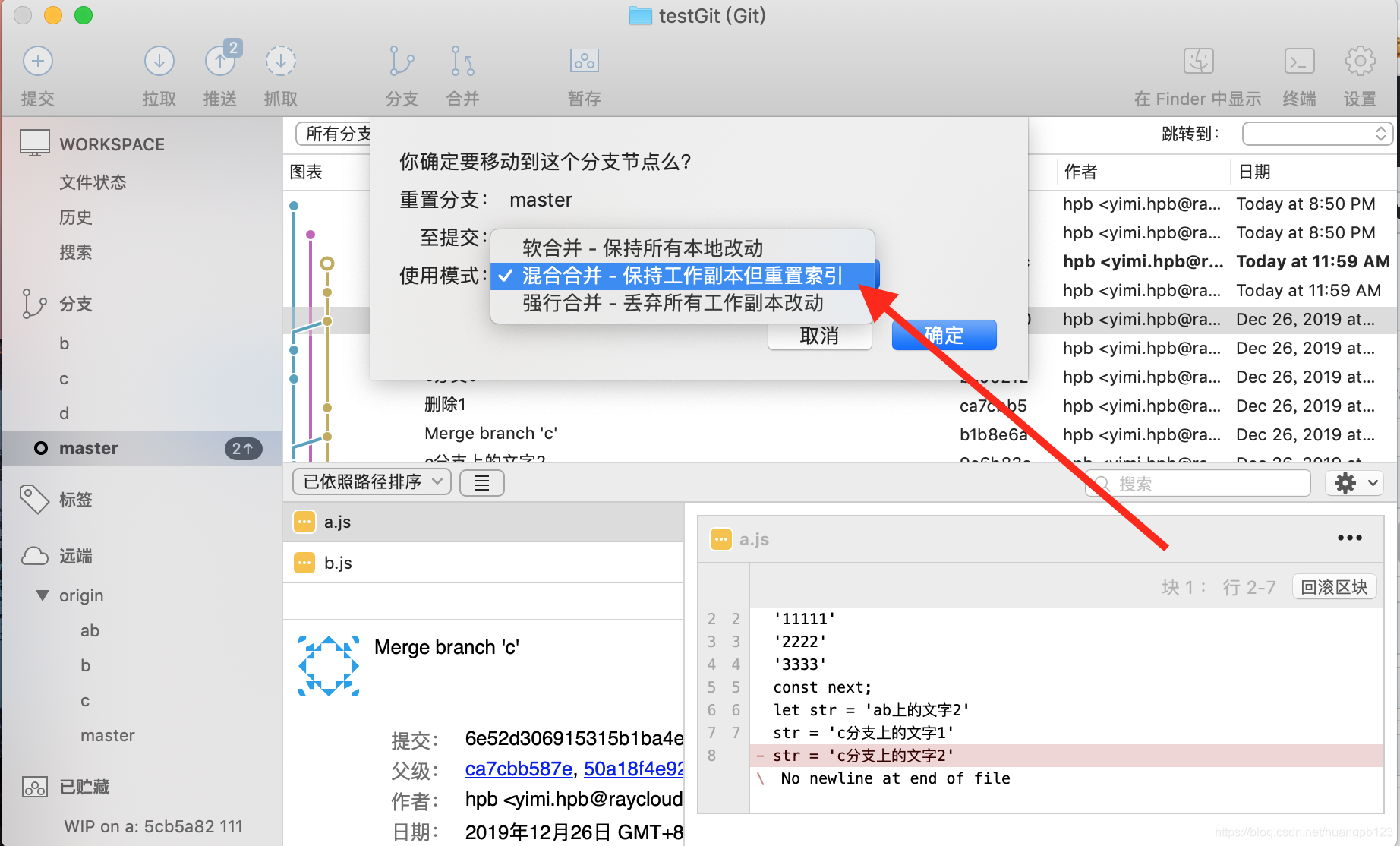The image size is (1400, 846).
Task: Select the master branch in the sidebar
Action: (x=89, y=448)
